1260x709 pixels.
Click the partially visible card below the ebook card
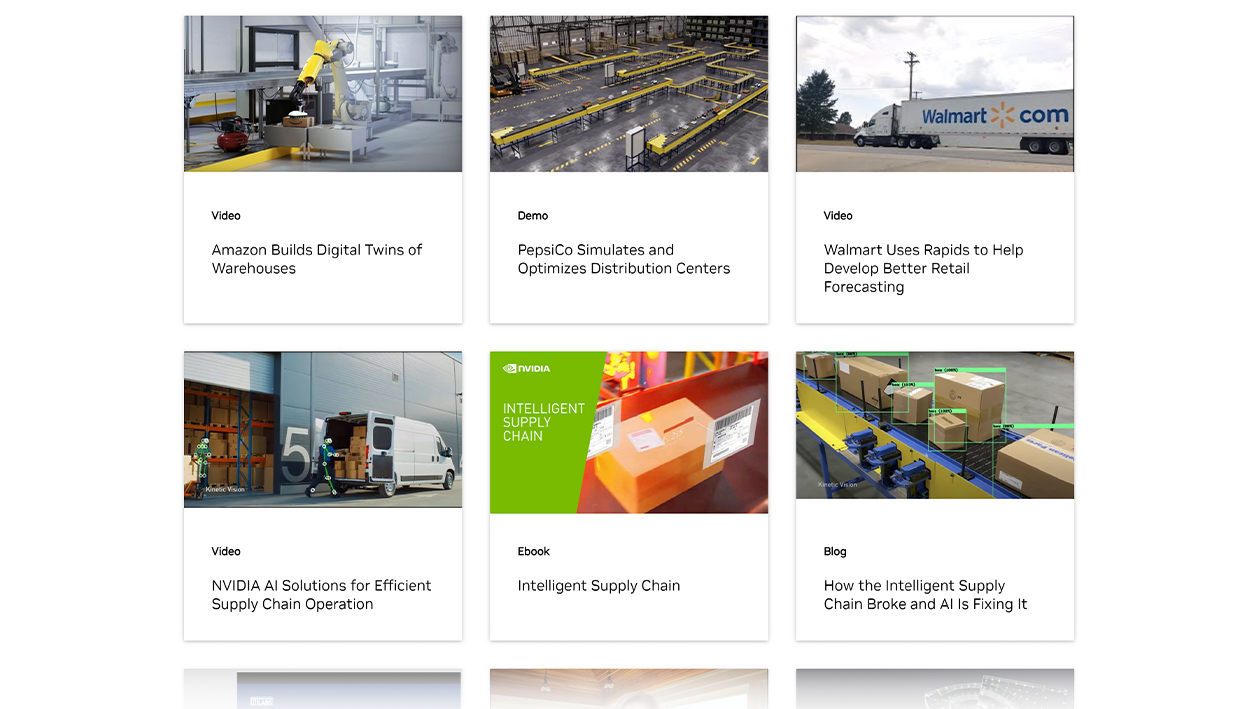coord(628,690)
